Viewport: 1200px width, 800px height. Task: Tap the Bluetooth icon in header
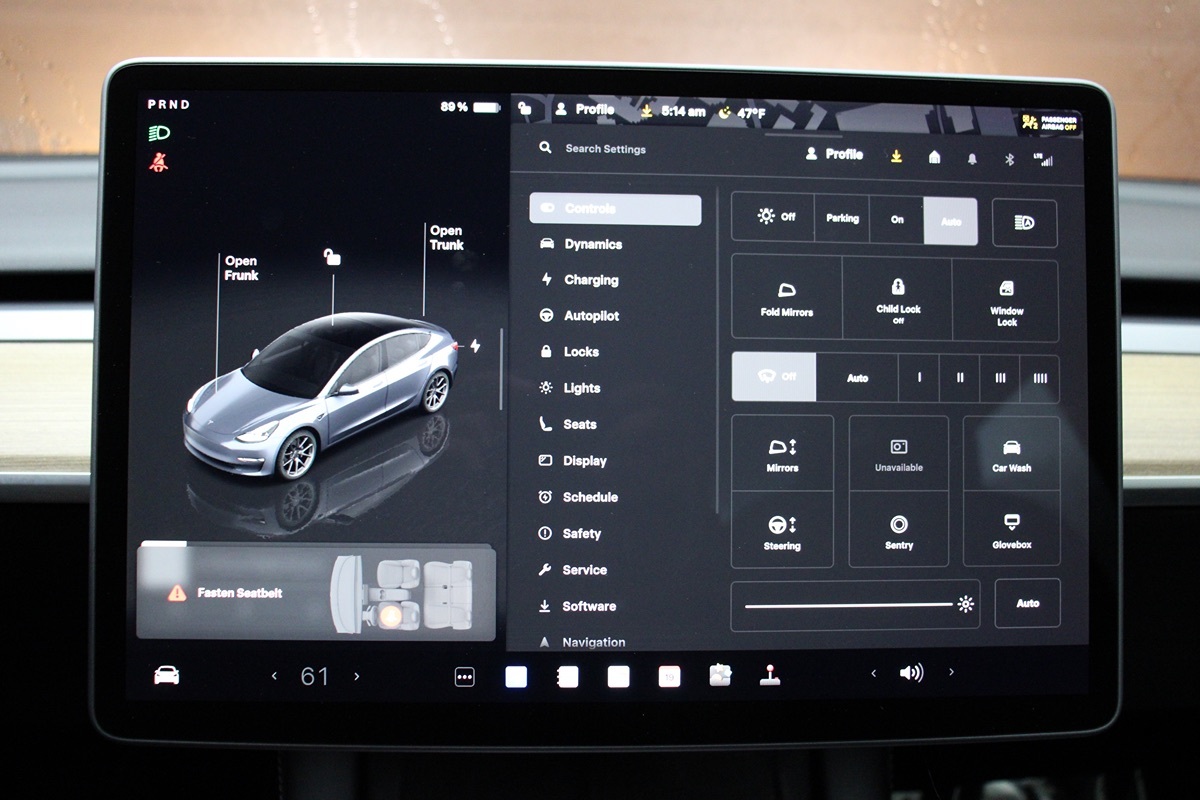(x=1009, y=158)
